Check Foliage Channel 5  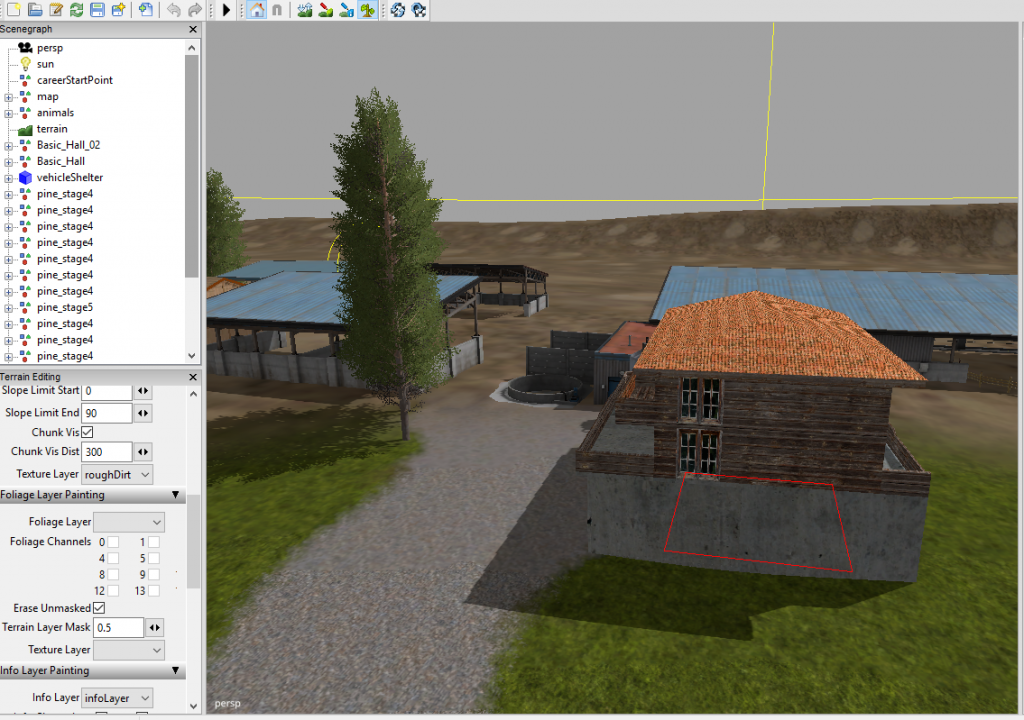click(x=153, y=558)
